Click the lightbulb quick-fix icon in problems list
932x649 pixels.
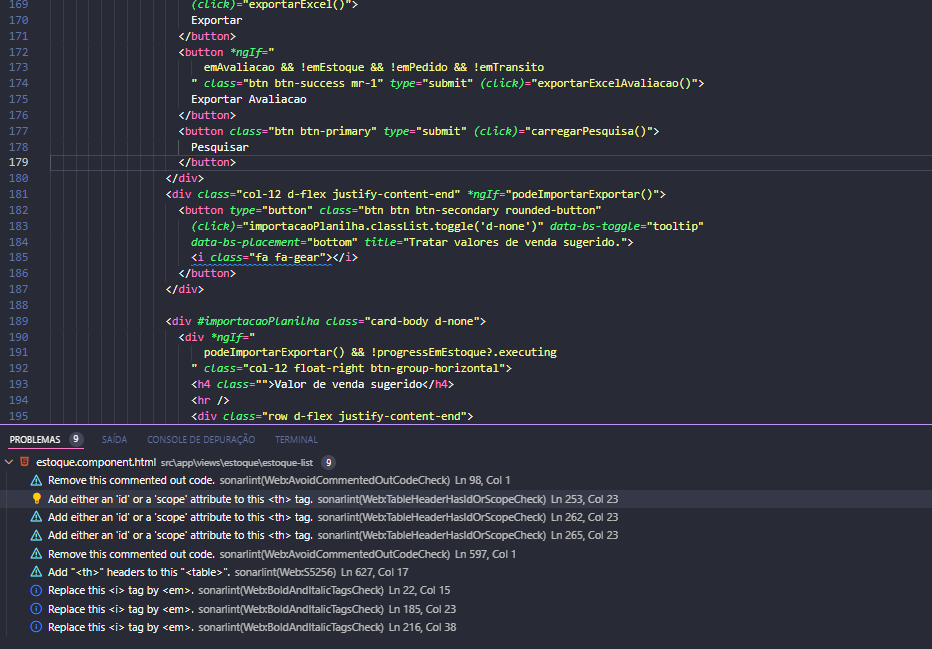click(x=36, y=499)
